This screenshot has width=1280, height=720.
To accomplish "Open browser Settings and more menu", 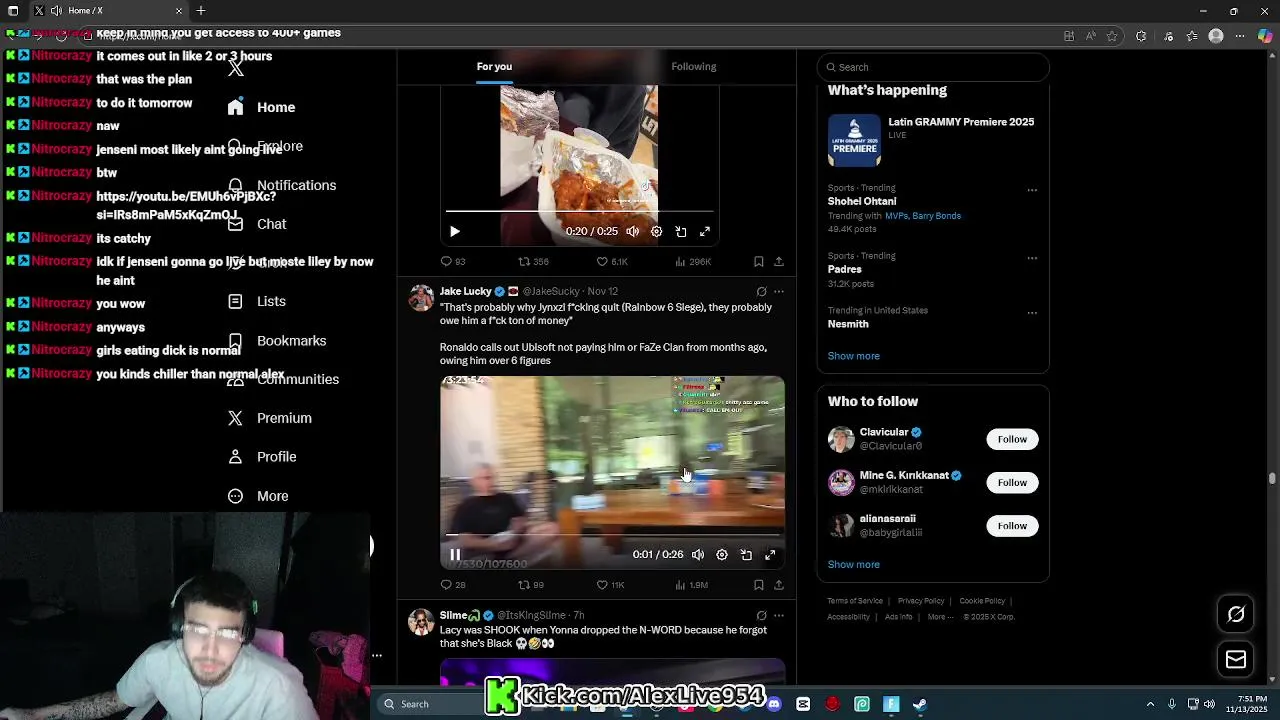I will click(1241, 36).
